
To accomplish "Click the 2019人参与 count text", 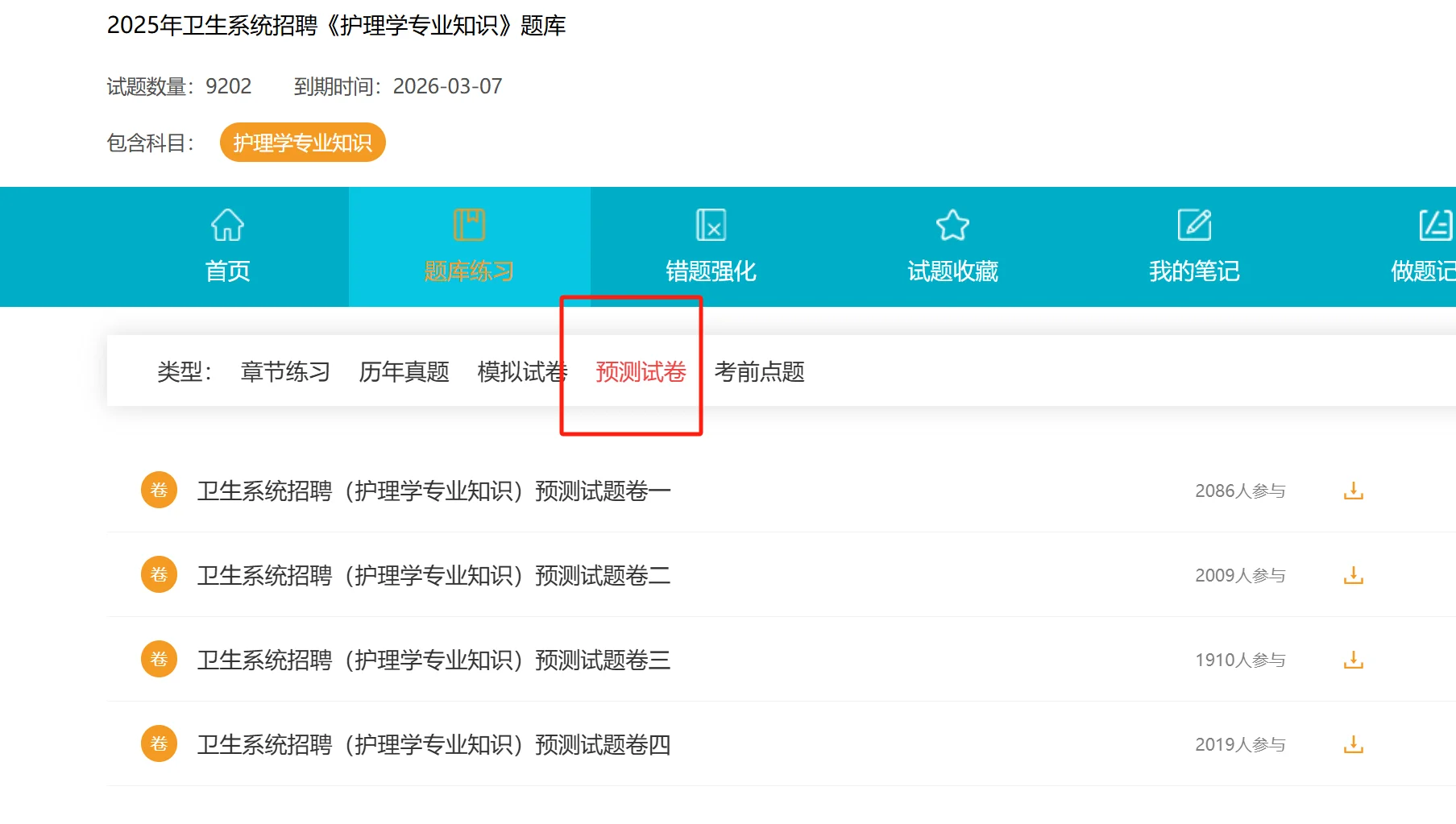I will point(1240,744).
